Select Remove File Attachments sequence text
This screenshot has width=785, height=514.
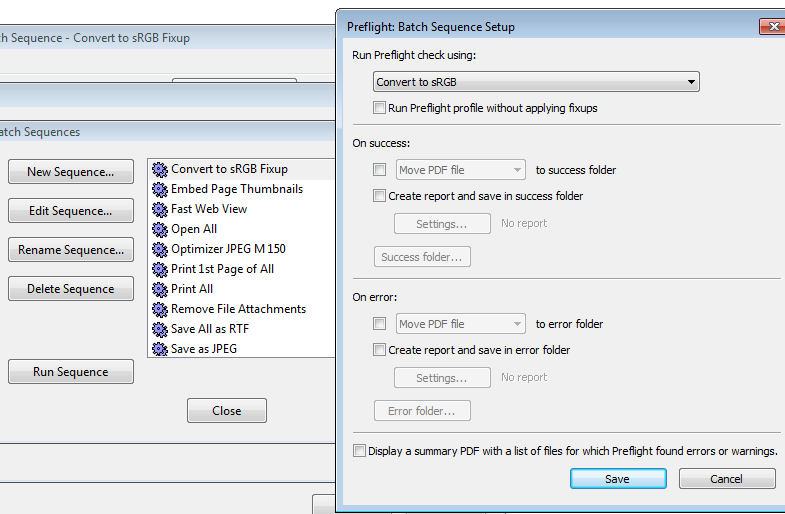pyautogui.click(x=238, y=309)
